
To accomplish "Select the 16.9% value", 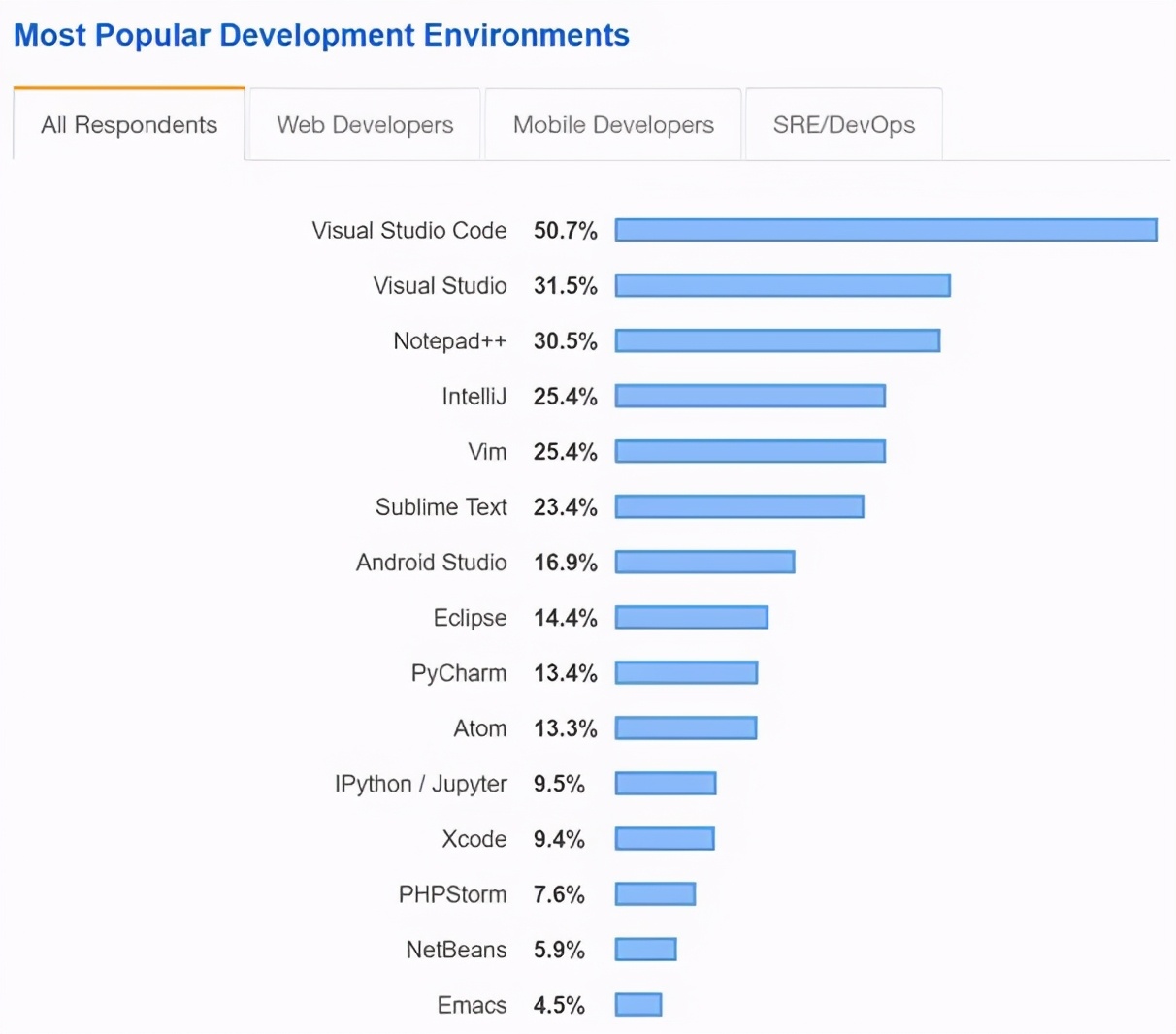I will pyautogui.click(x=566, y=562).
